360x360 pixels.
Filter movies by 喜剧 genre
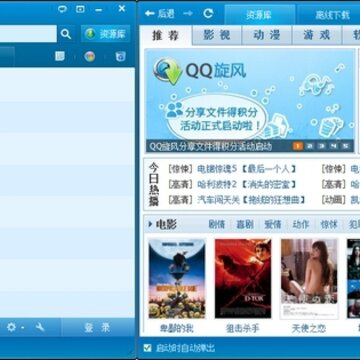(x=245, y=224)
